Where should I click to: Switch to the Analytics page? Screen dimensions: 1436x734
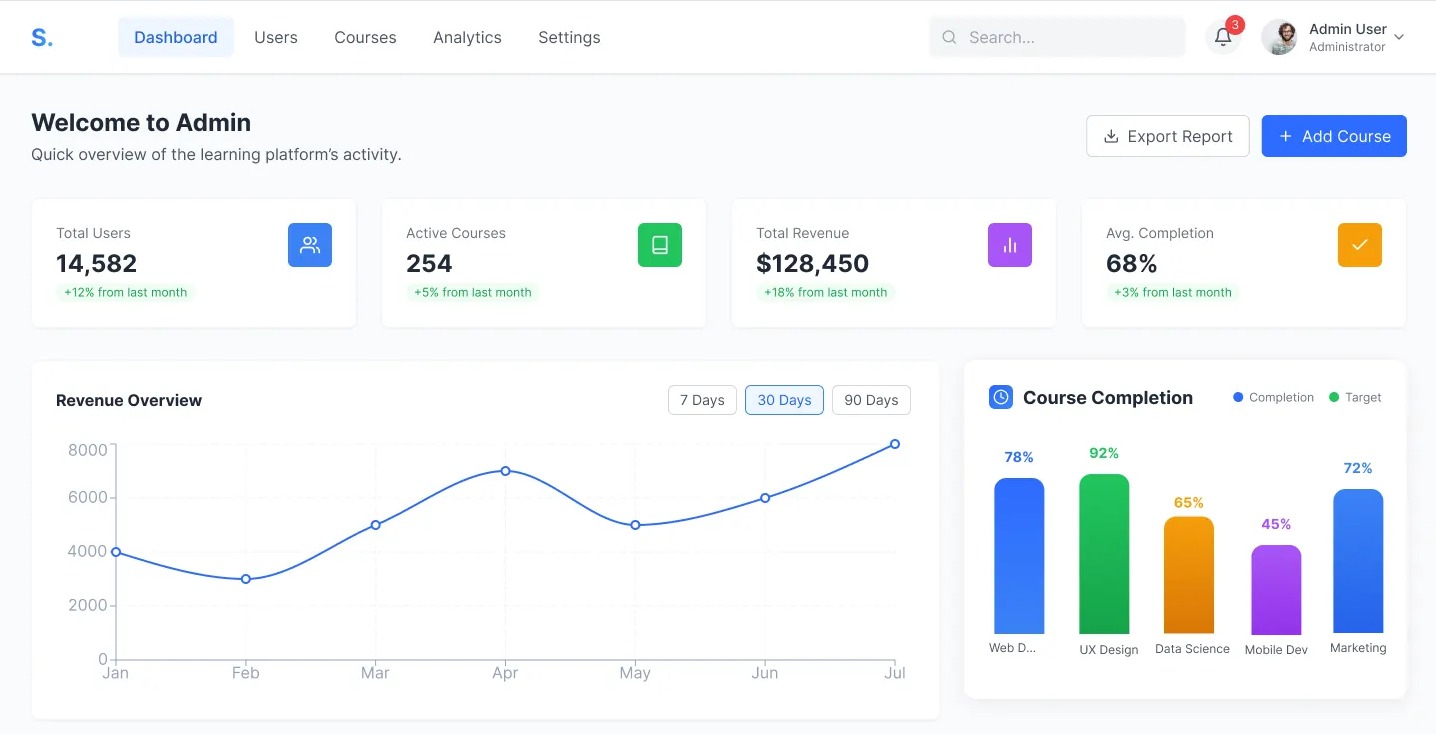coord(467,37)
